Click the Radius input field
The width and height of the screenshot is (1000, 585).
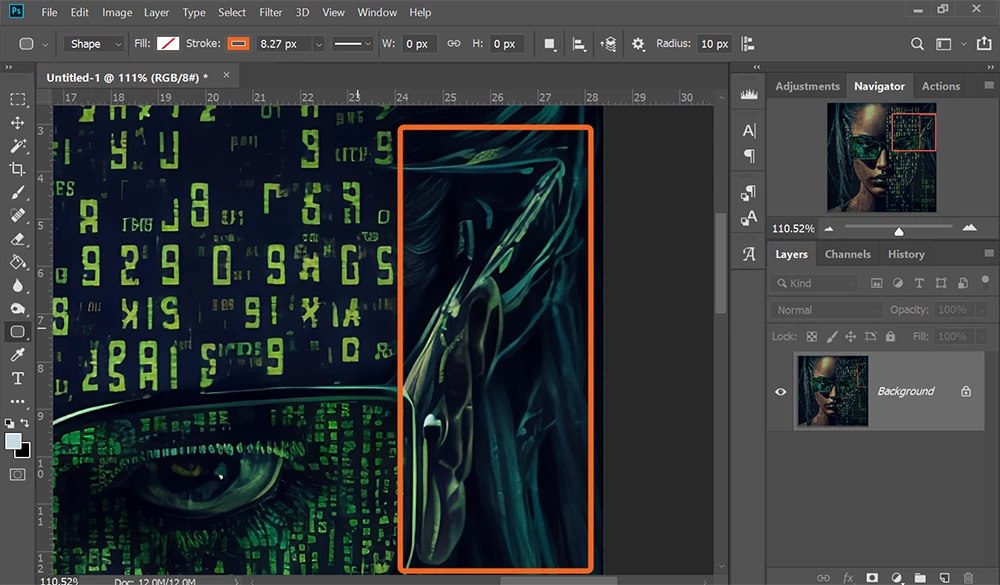coord(714,44)
